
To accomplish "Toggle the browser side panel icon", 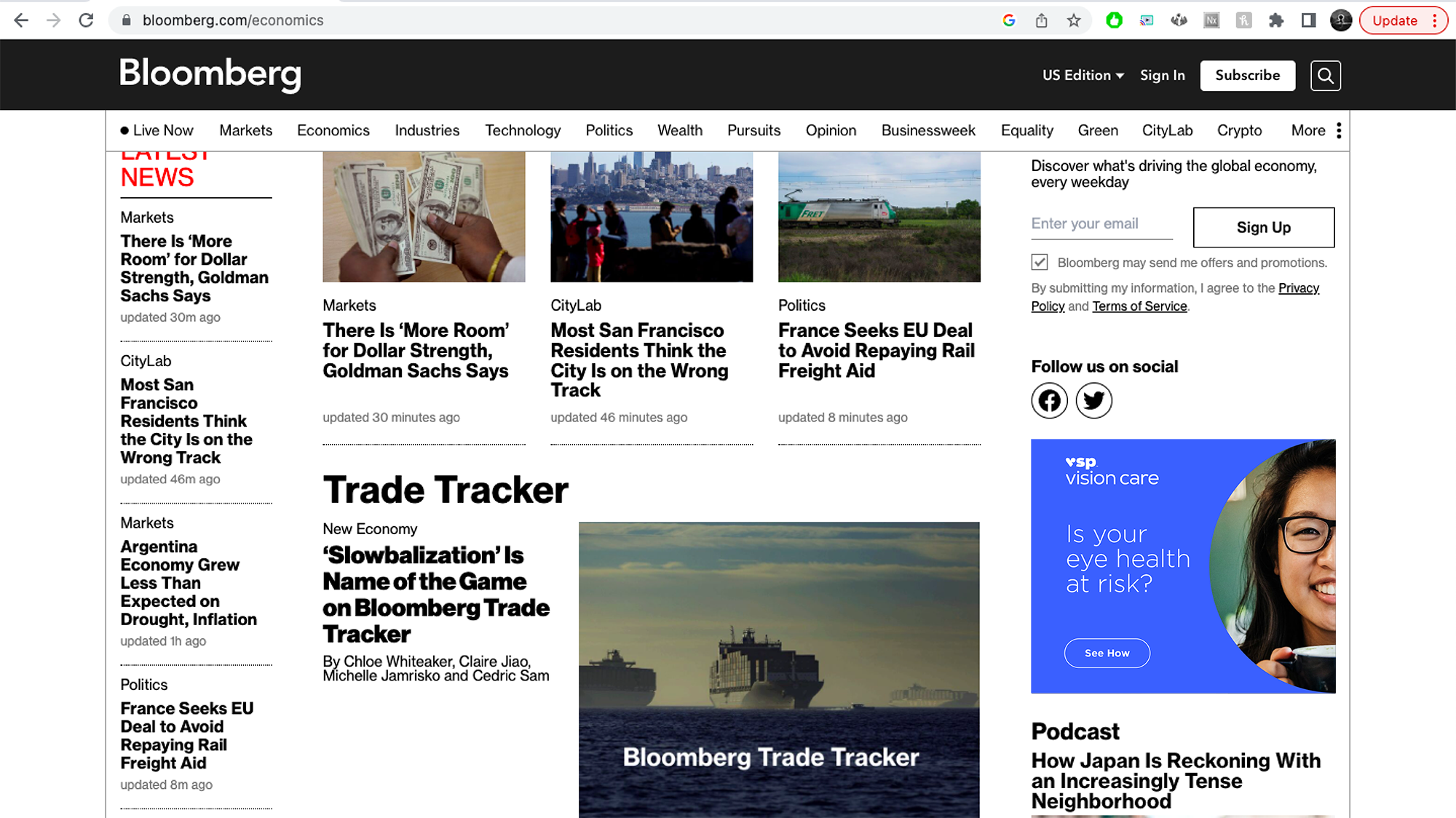I will (1308, 20).
